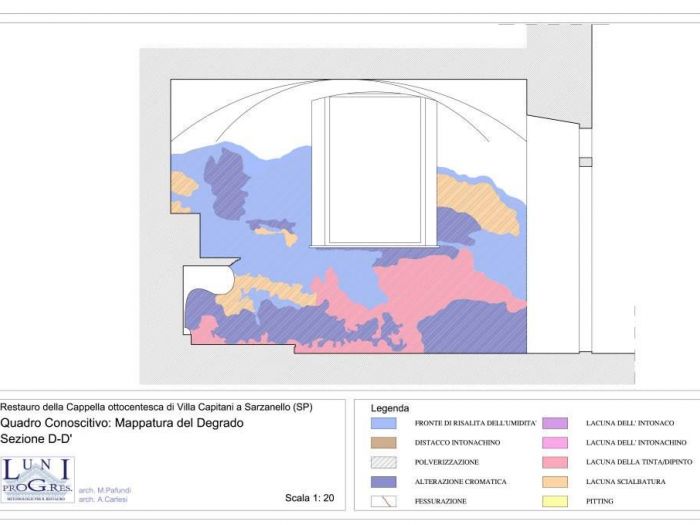
Task: Click the Fronte di Risalita dell'Umidita' blue swatch
Action: 383,424
